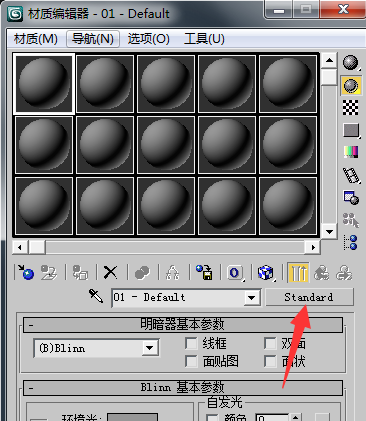Collapse the 明暗器基本参数 rollout
Viewport: 366px width, 421px height.
coord(183,324)
